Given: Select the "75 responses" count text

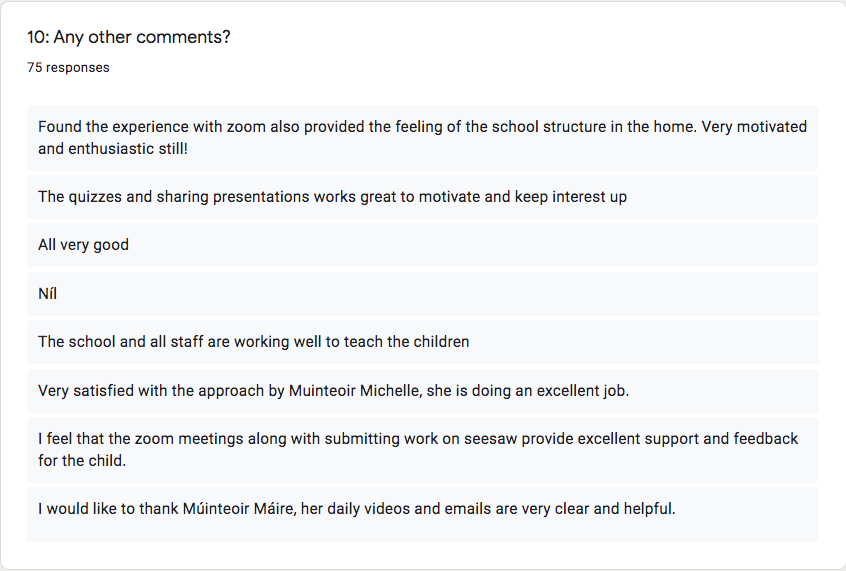Looking at the screenshot, I should tap(69, 67).
